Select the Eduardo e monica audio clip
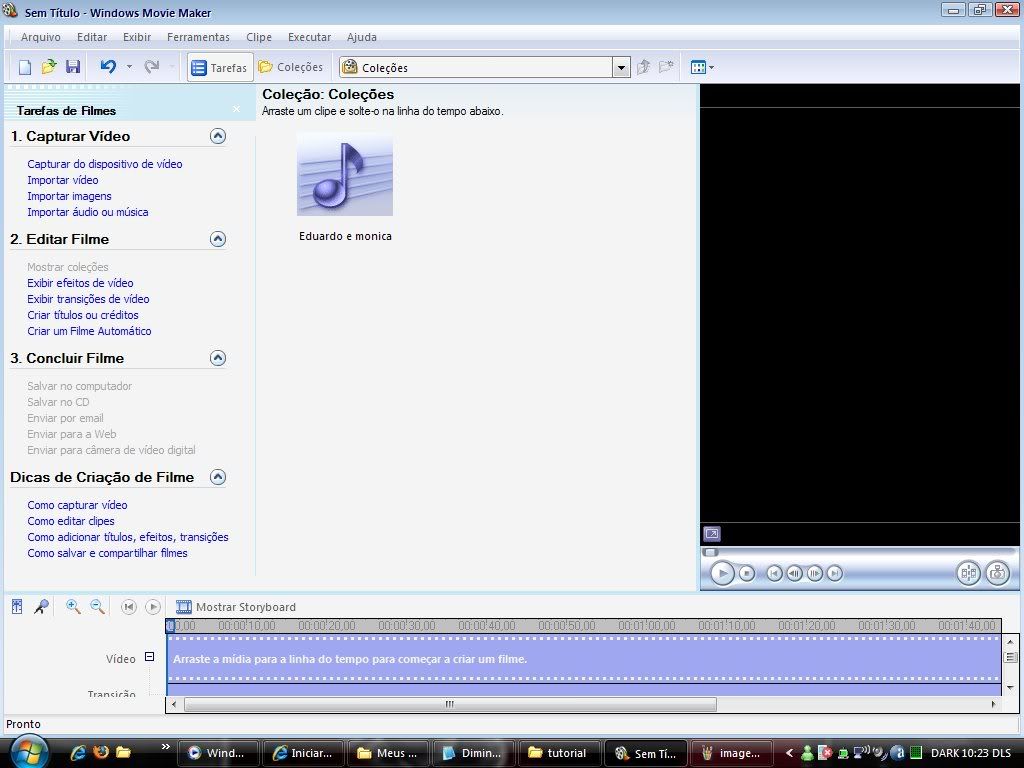This screenshot has height=768, width=1024. click(345, 175)
